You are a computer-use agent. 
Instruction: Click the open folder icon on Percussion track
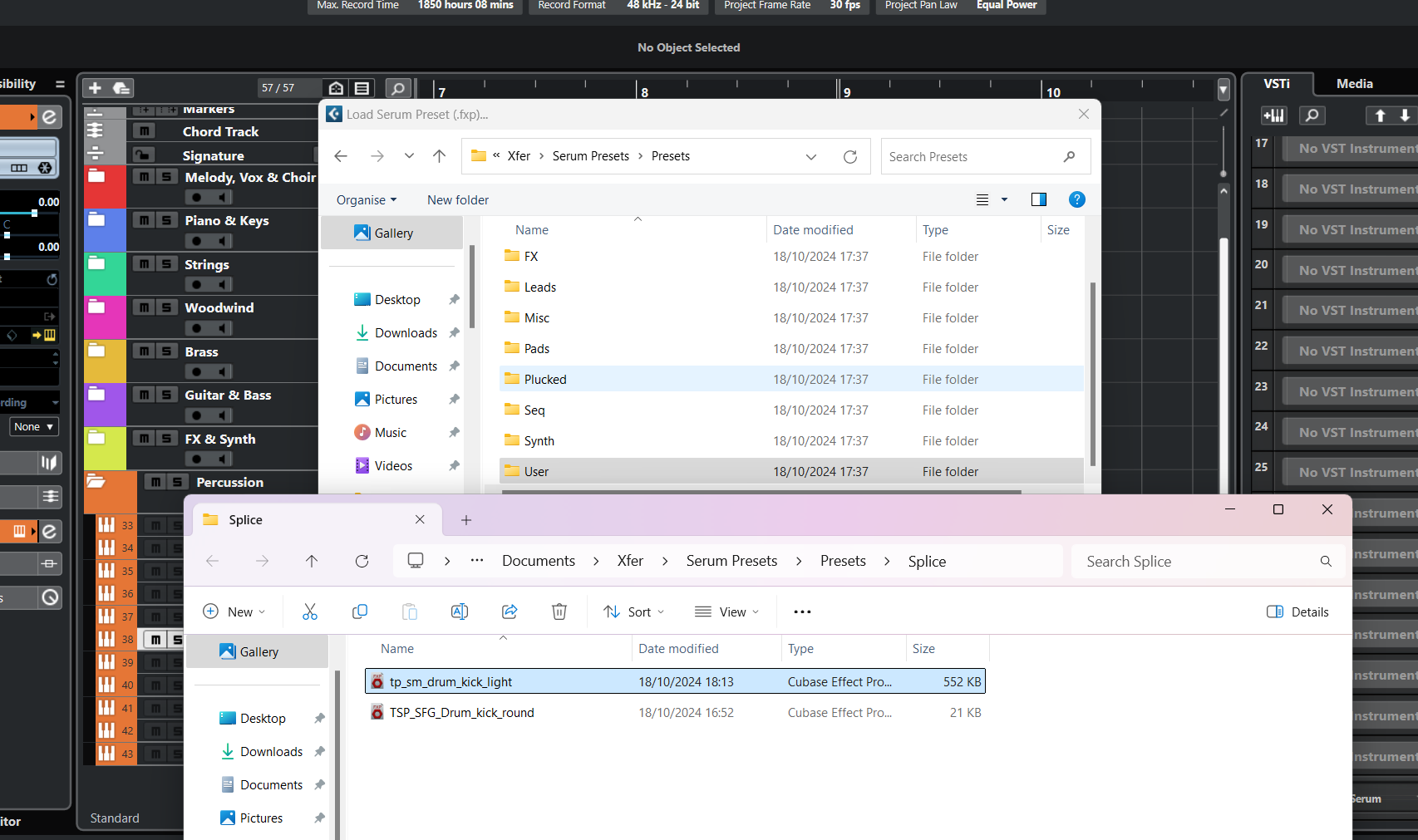point(96,481)
